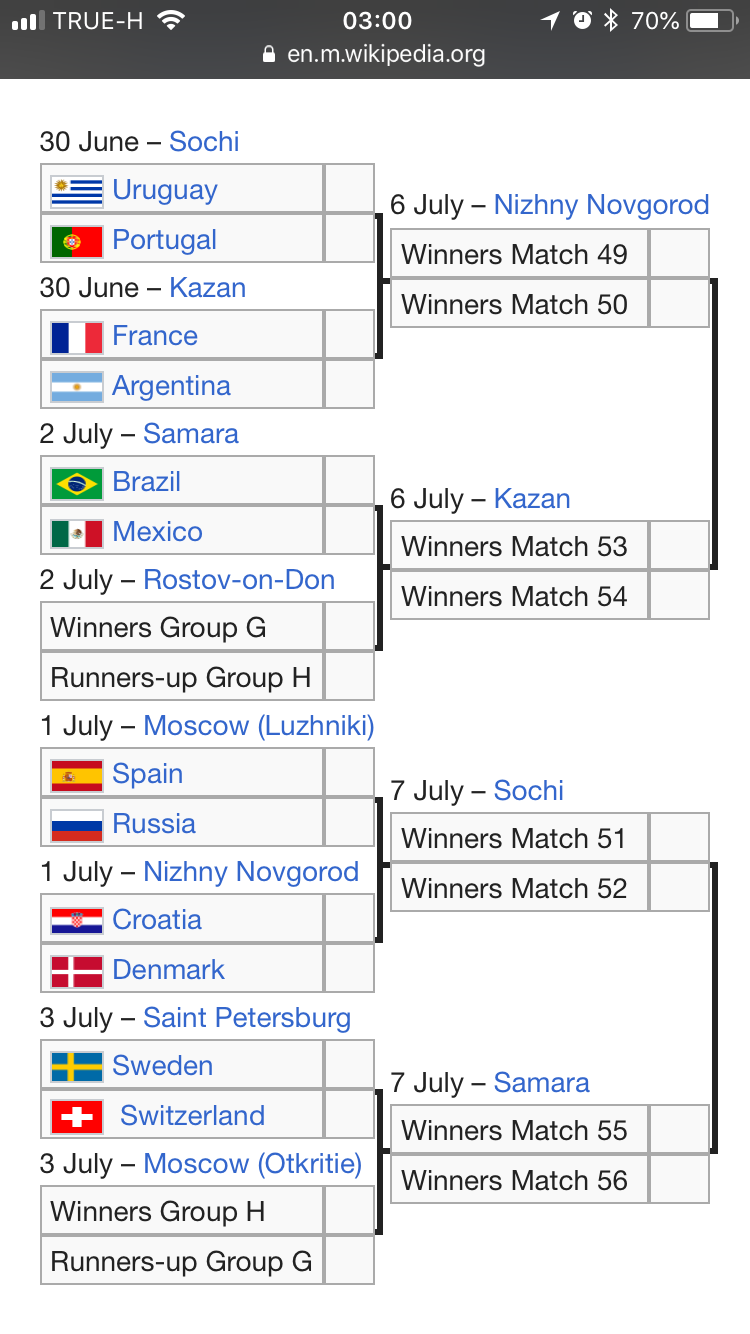The height and width of the screenshot is (1334, 750).
Task: Click the Portugal flag icon
Action: (77, 240)
